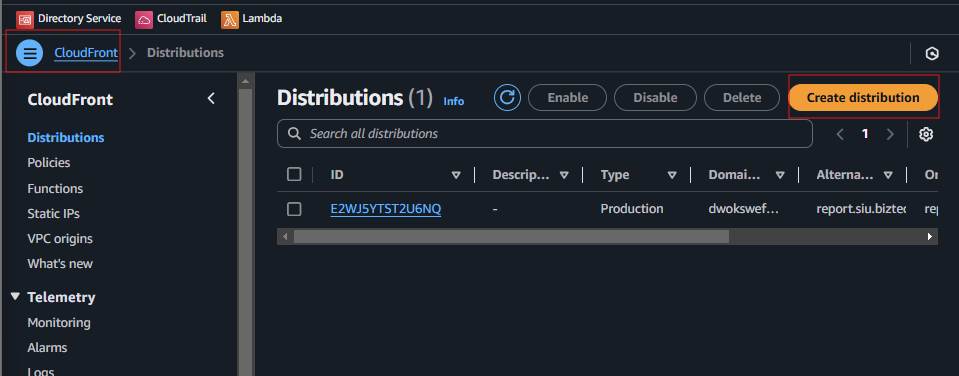Open the CloudTrail shortcut icon
The height and width of the screenshot is (376, 959).
click(144, 20)
